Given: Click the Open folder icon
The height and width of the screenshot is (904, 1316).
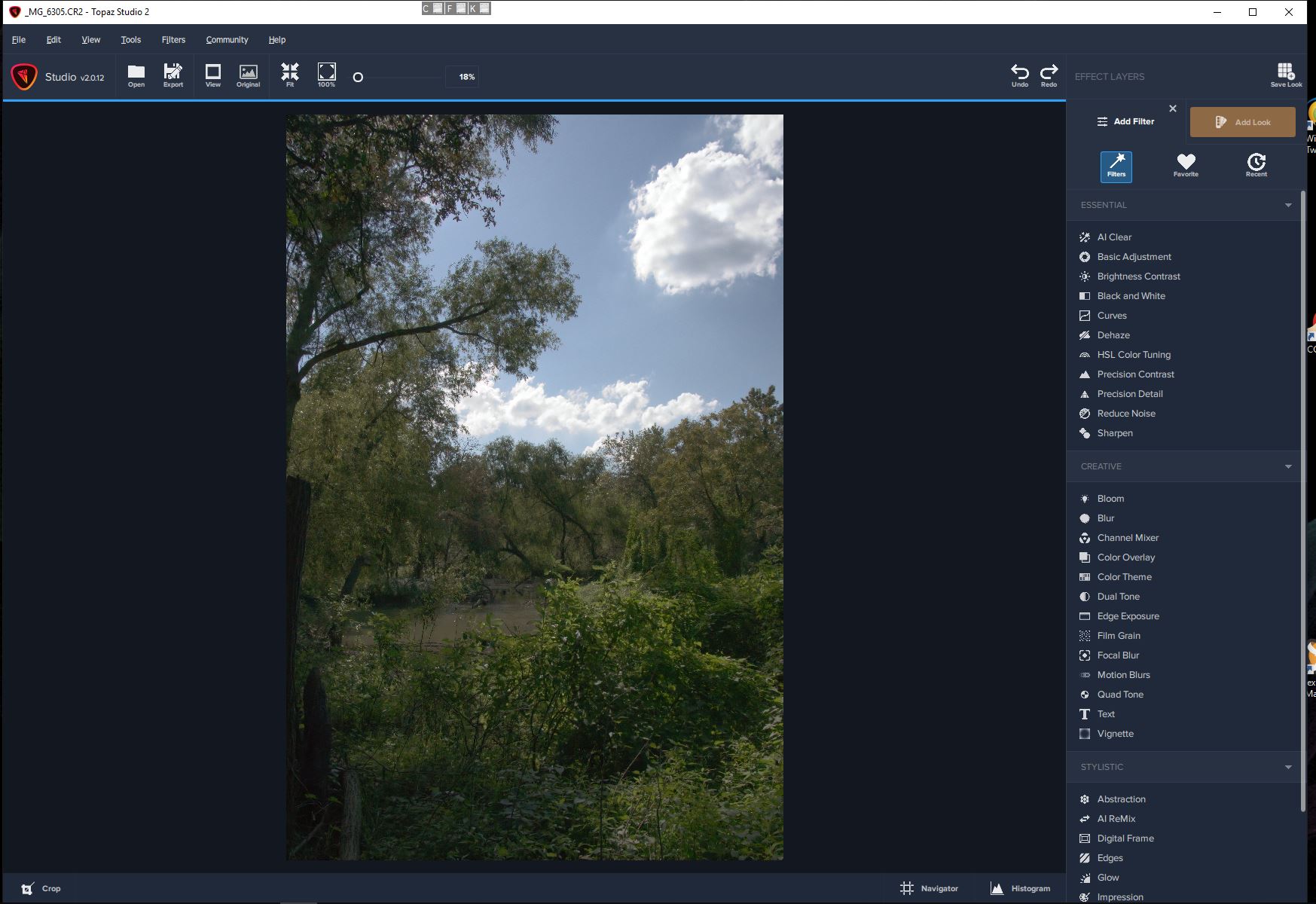Looking at the screenshot, I should click(136, 75).
